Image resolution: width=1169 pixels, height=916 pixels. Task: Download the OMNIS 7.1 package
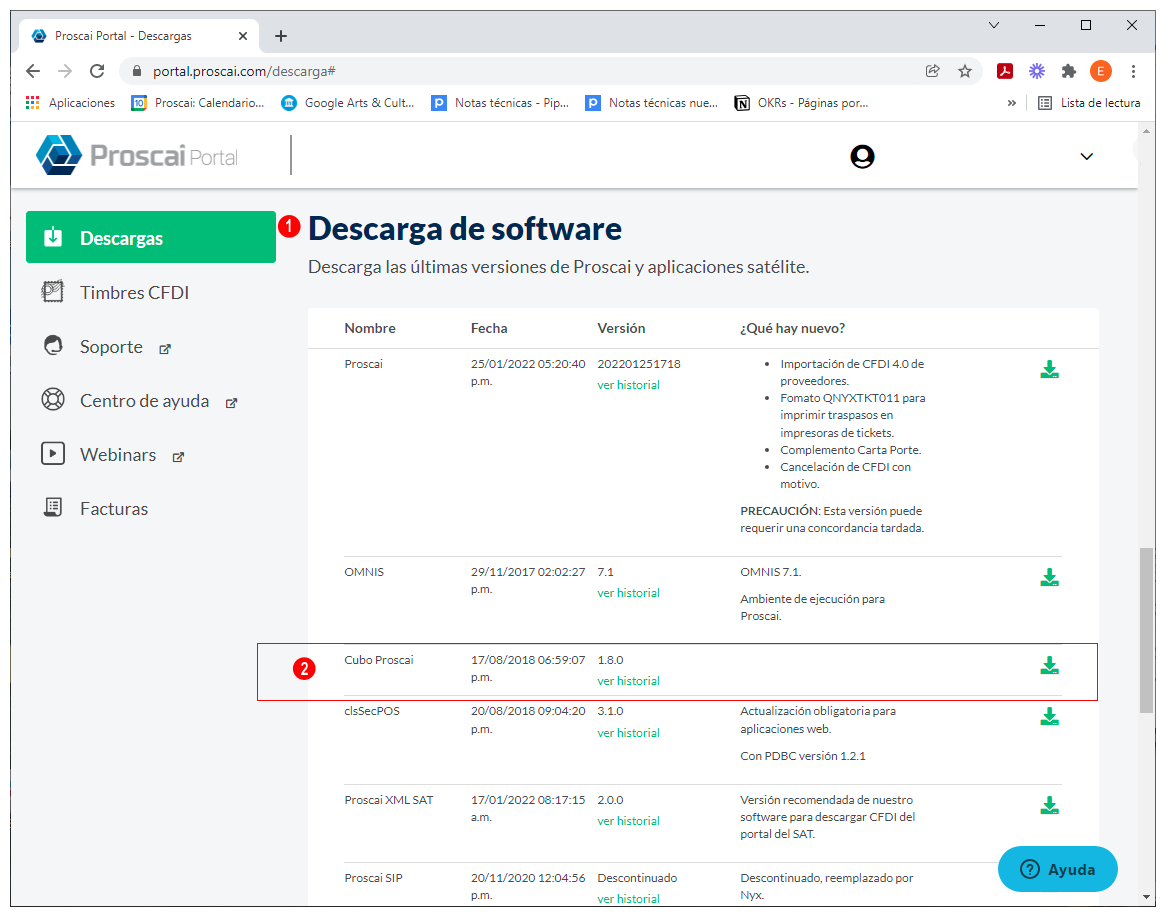click(x=1050, y=578)
